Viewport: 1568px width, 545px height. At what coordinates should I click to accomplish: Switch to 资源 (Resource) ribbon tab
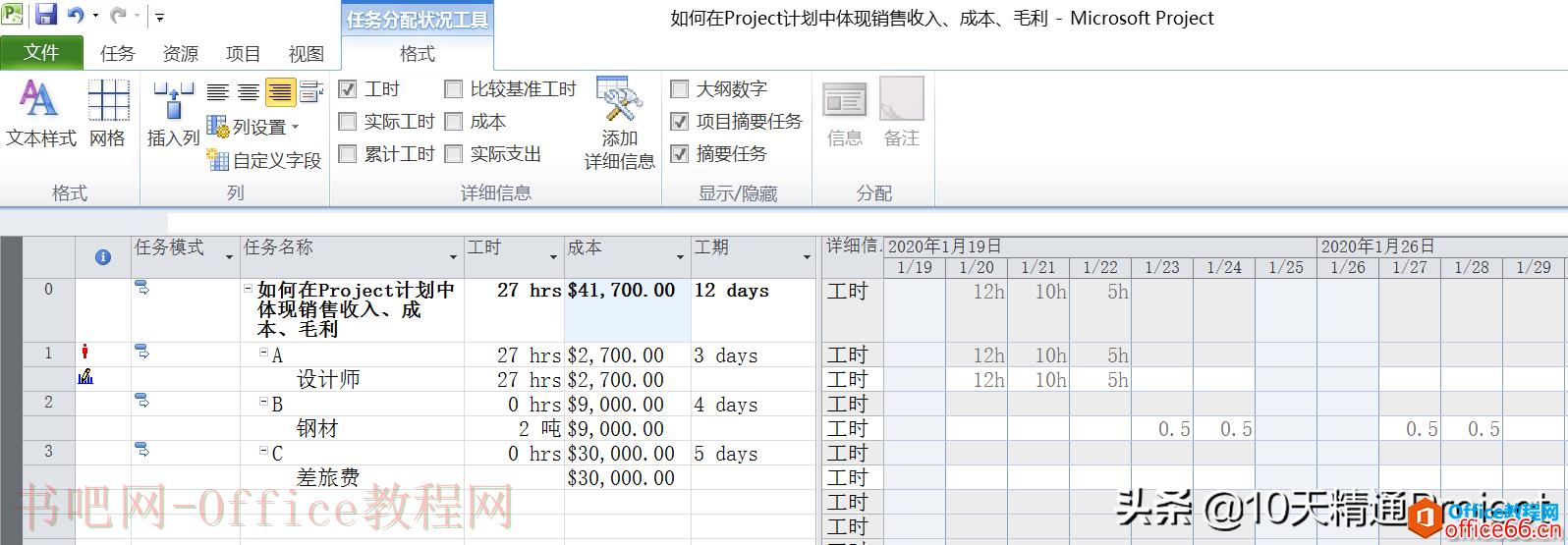[x=181, y=54]
